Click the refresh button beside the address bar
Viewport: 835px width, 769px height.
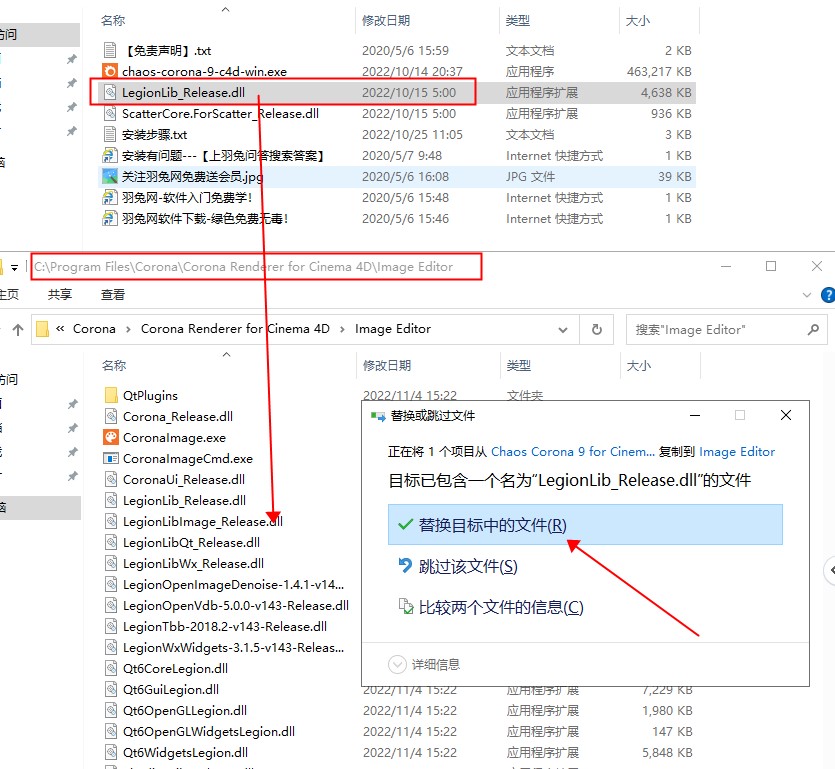(x=596, y=330)
